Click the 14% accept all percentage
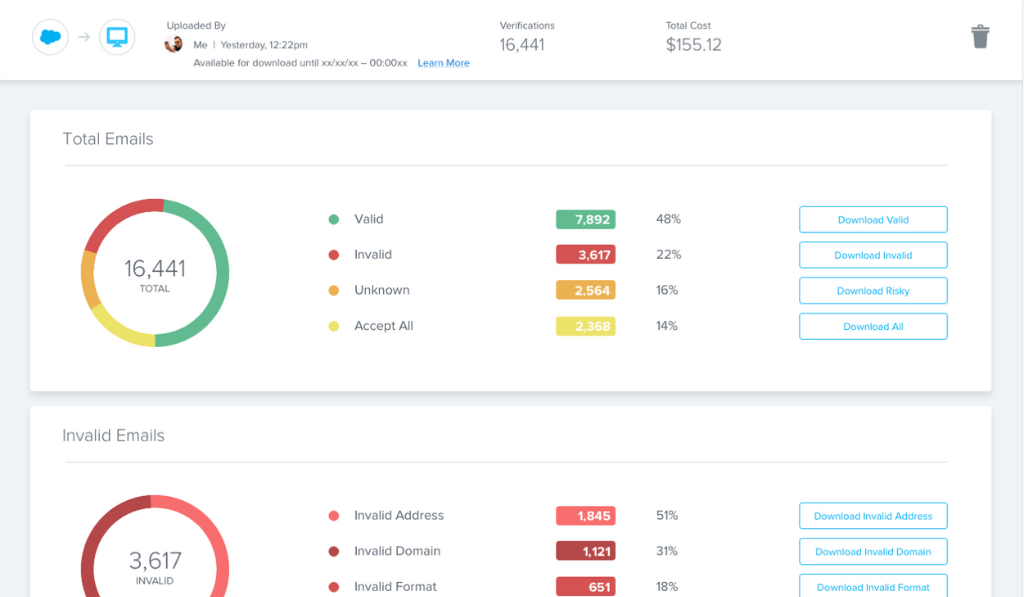 tap(667, 325)
